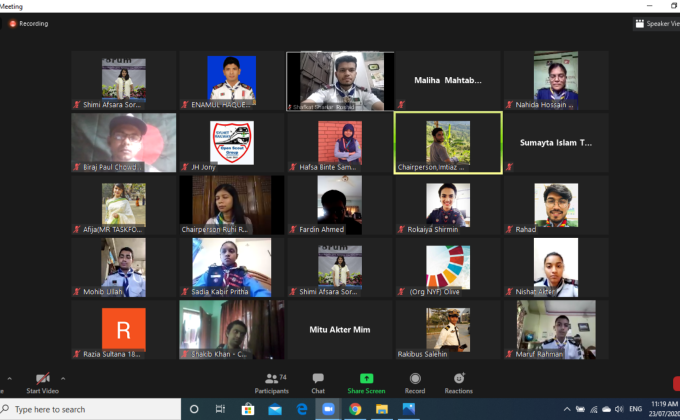Select Rakibus Salehin participant tile
The image size is (680, 420).
[448, 330]
